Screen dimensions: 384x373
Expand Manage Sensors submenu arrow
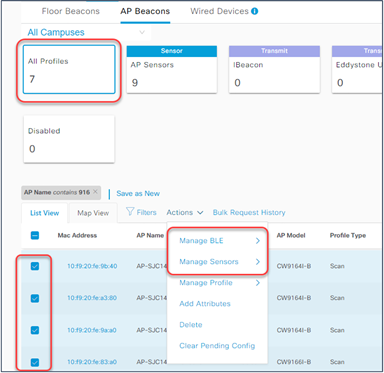click(258, 262)
